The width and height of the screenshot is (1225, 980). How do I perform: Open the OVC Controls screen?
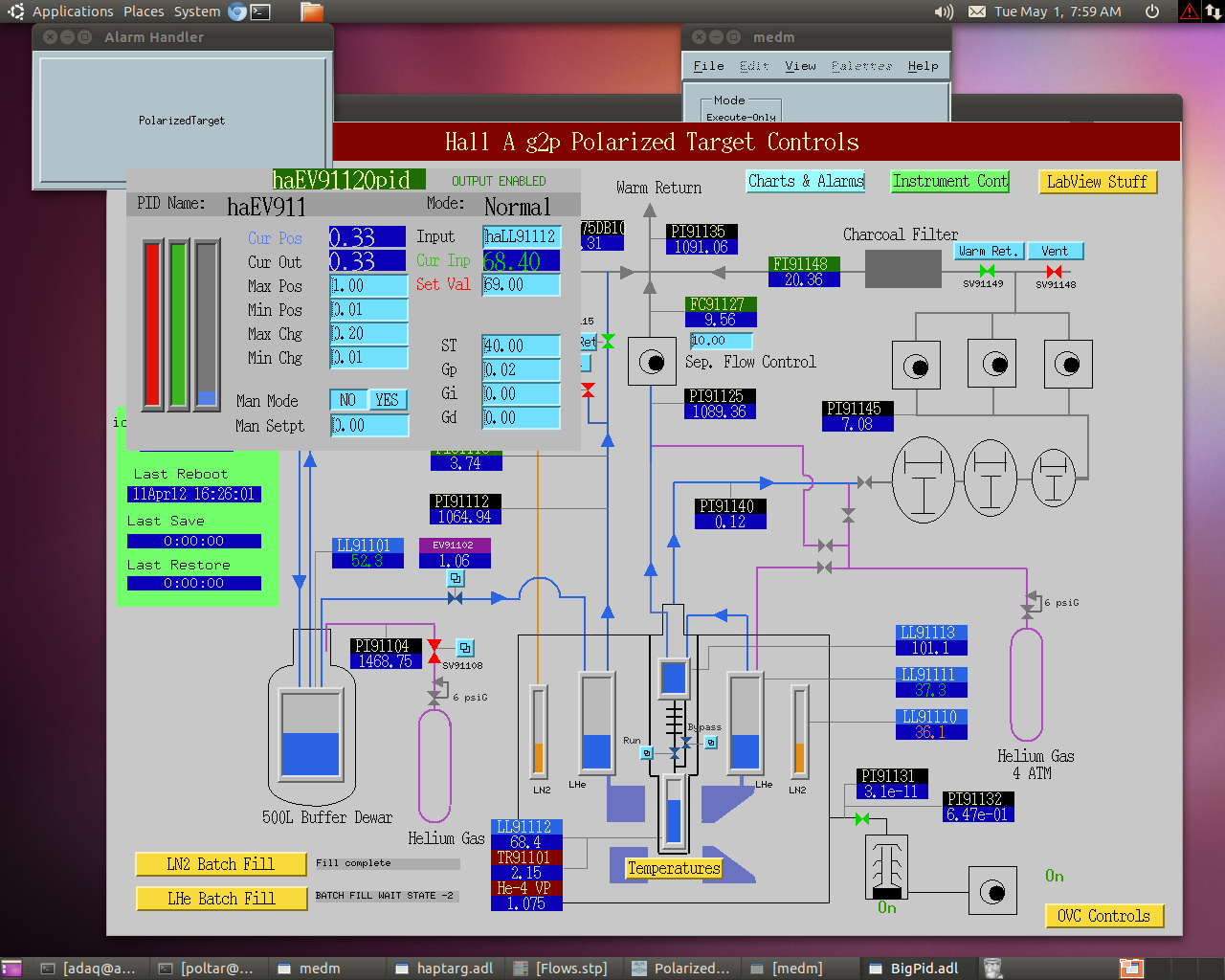click(1104, 916)
